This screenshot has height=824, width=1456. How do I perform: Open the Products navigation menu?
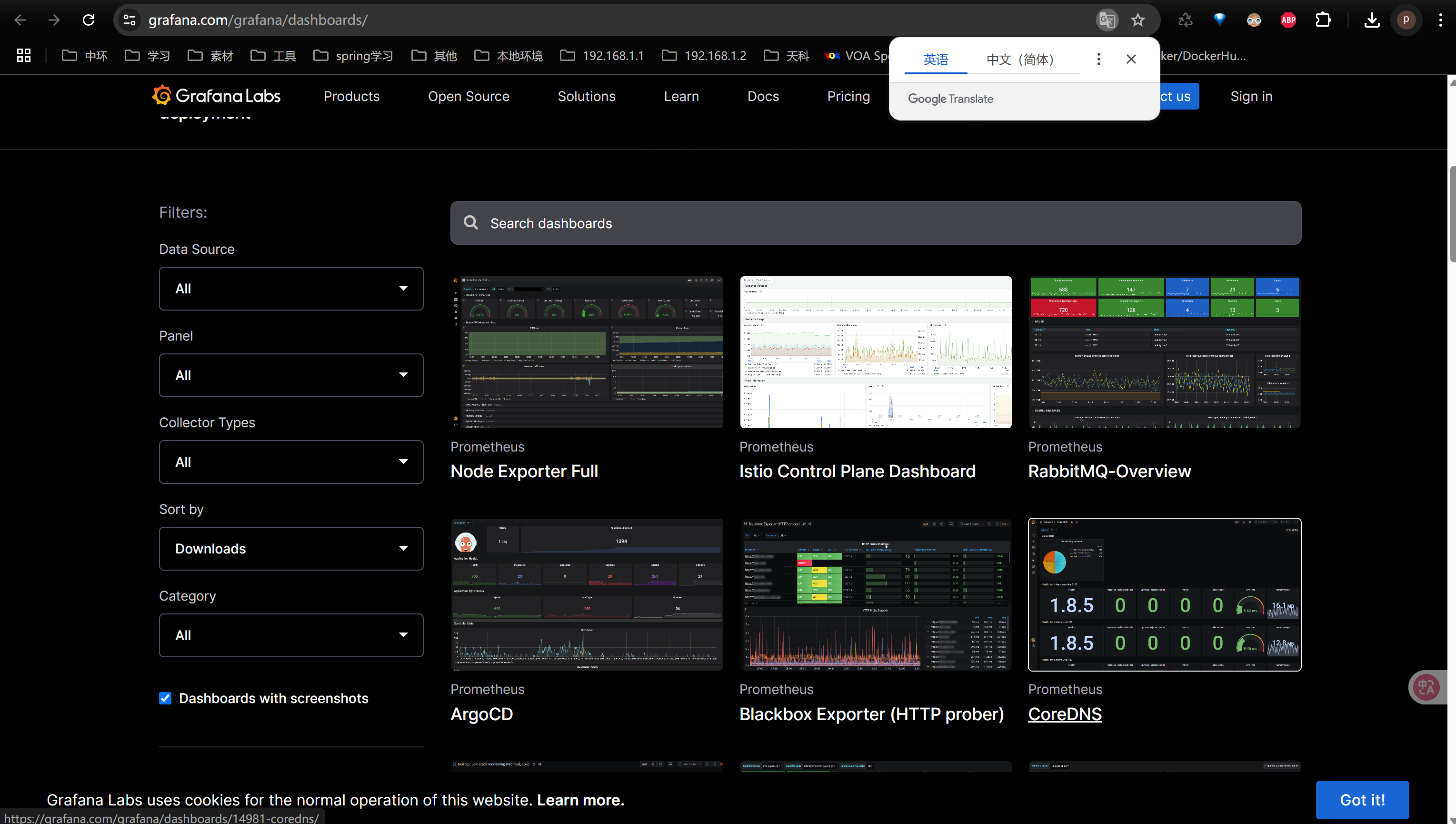pos(351,96)
